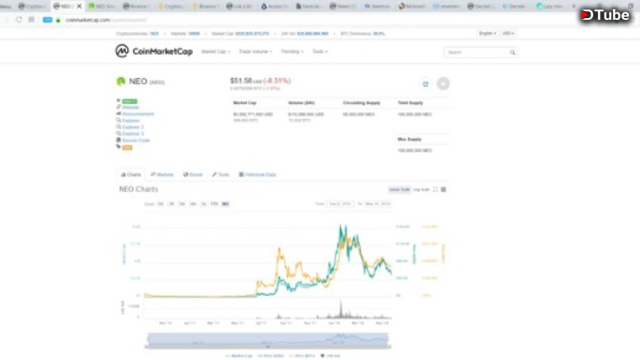Click the blue refresh circle icon
This screenshot has height=360, width=640.
pyautogui.click(x=425, y=84)
